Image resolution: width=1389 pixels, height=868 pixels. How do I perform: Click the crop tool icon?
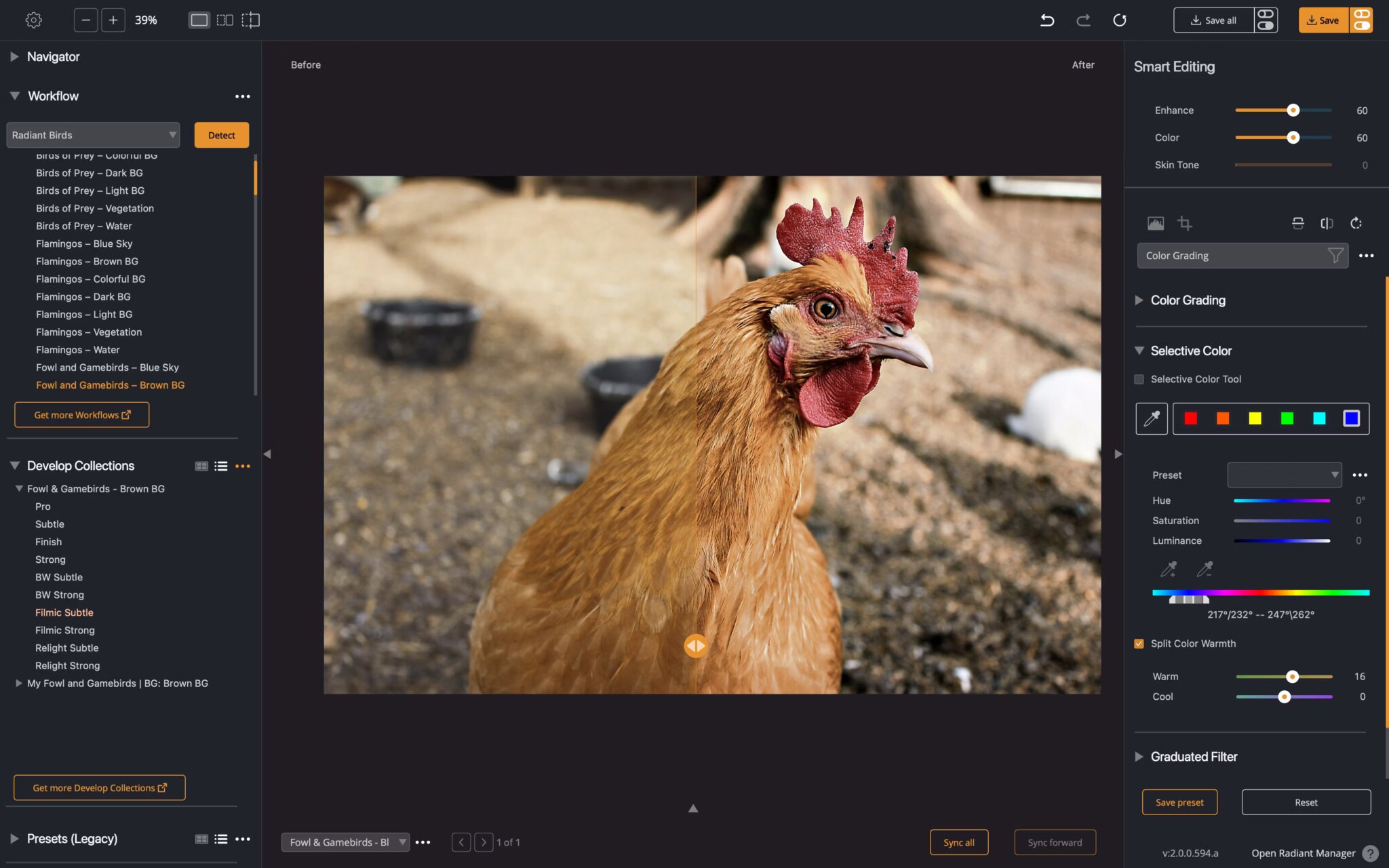(x=1185, y=223)
